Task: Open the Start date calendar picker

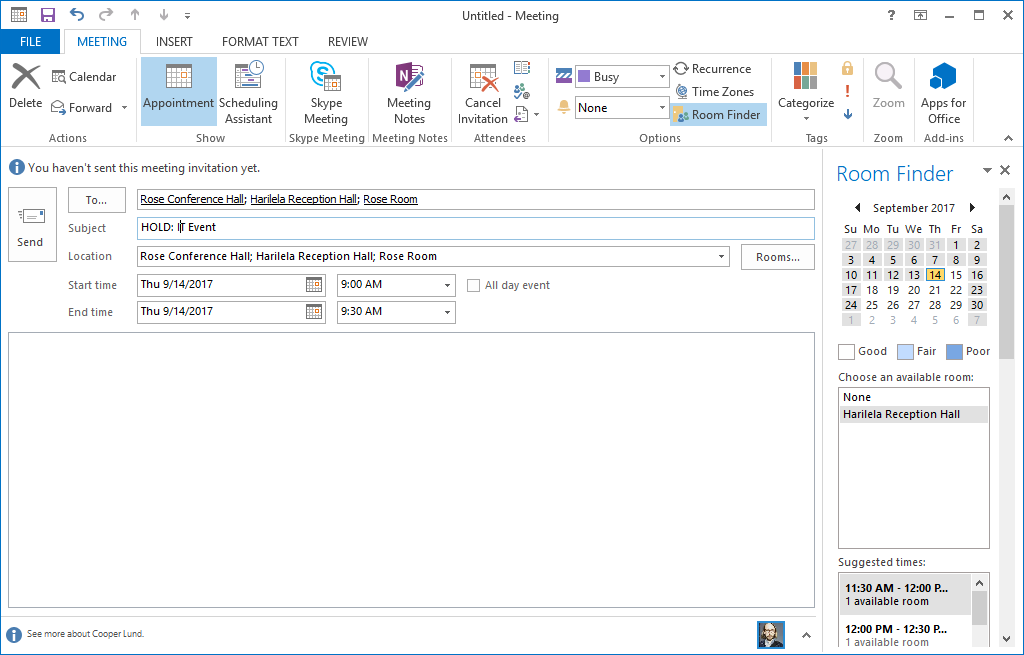Action: (x=314, y=285)
